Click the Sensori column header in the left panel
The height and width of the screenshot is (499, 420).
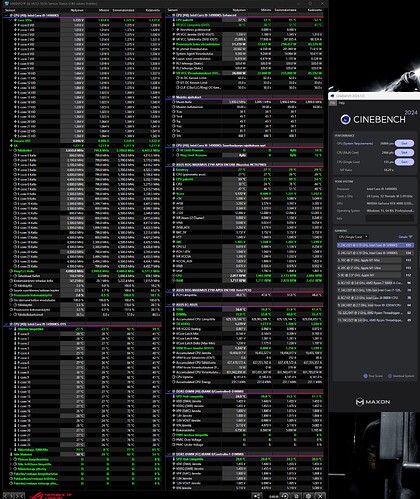point(10,10)
